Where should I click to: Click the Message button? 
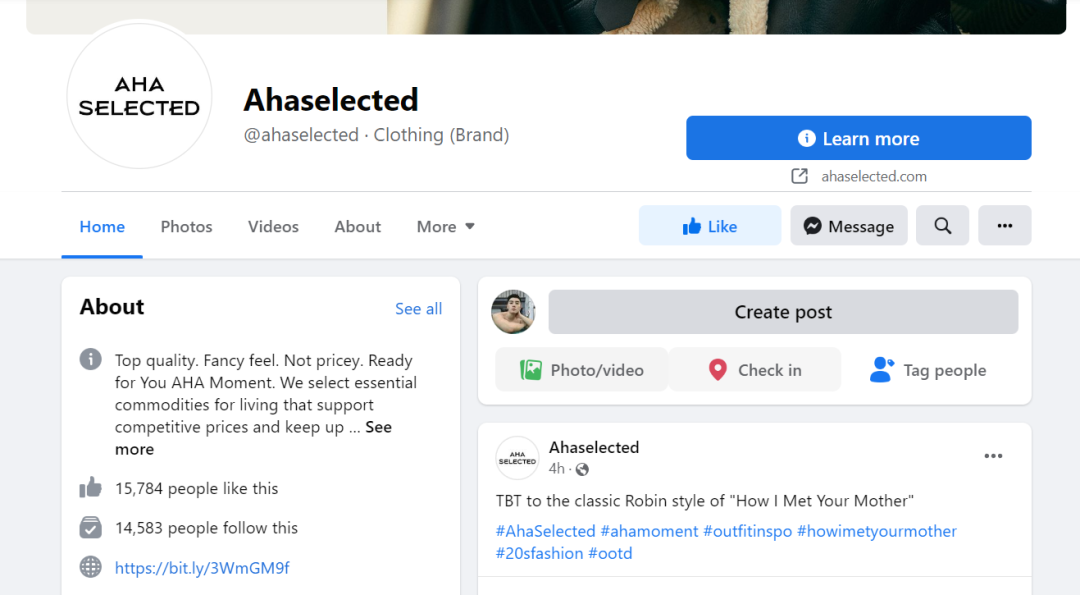848,226
